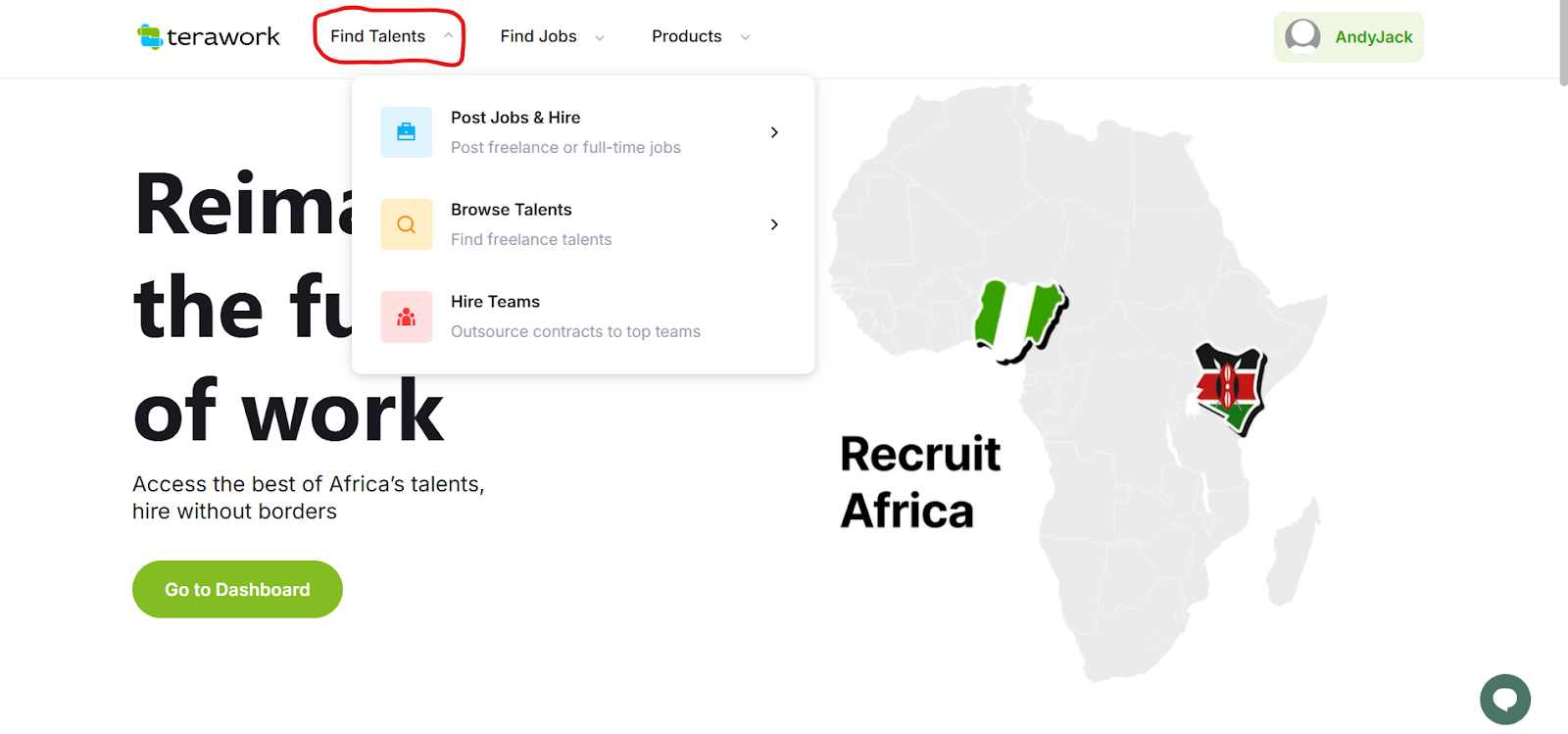The image size is (1568, 734).
Task: Open the chat bubble widget
Action: (x=1504, y=699)
